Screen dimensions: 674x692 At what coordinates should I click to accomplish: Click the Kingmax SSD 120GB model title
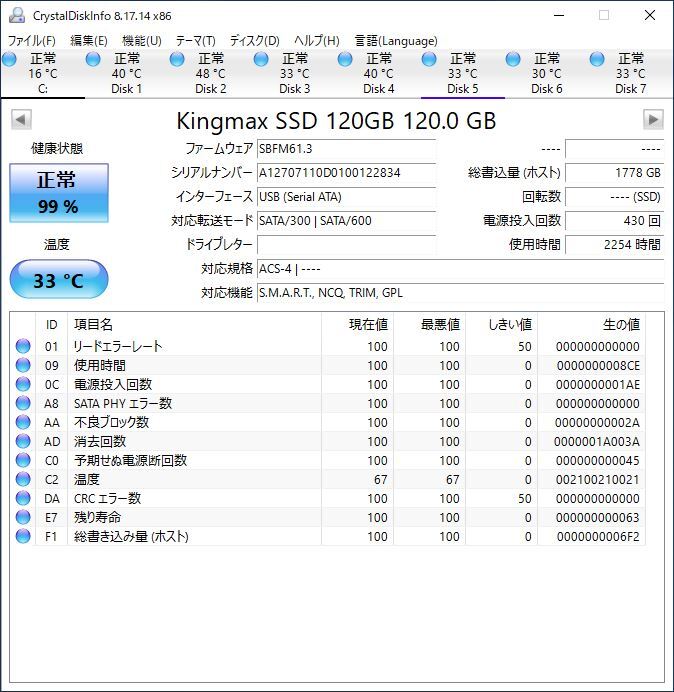[336, 121]
